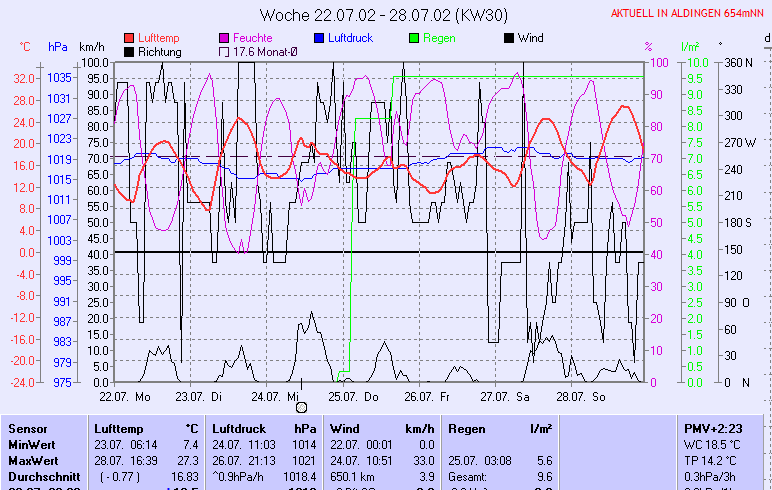Select the Luftdruck column header in table
This screenshot has height=490, width=772.
239,428
